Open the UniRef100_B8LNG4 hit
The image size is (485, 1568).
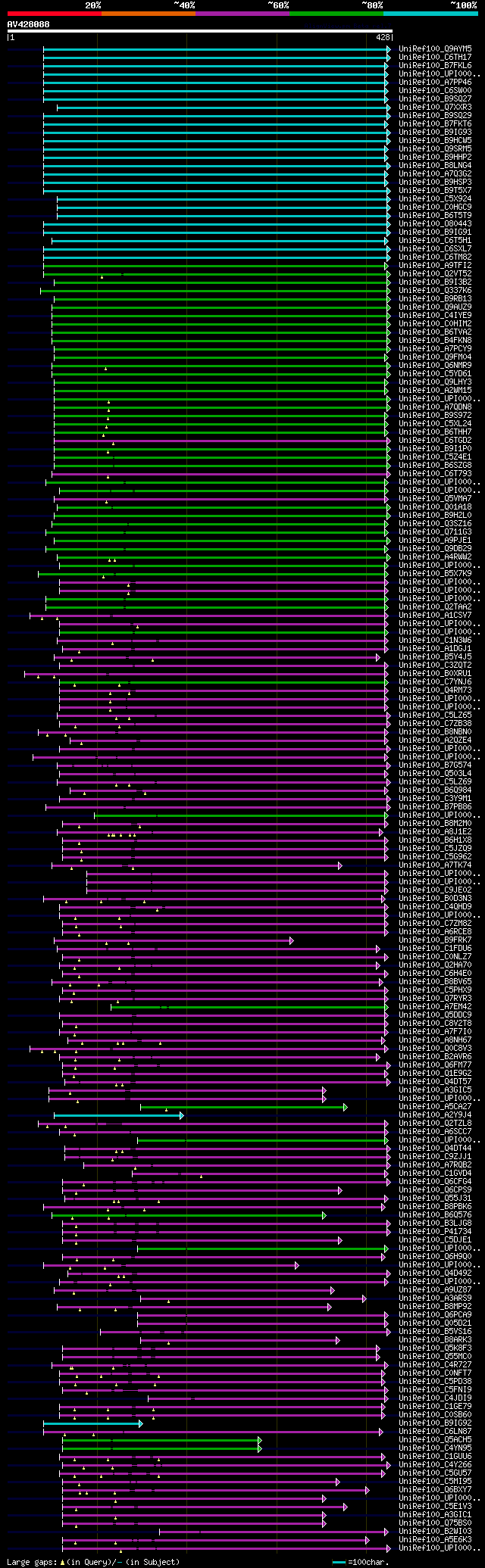(x=435, y=165)
